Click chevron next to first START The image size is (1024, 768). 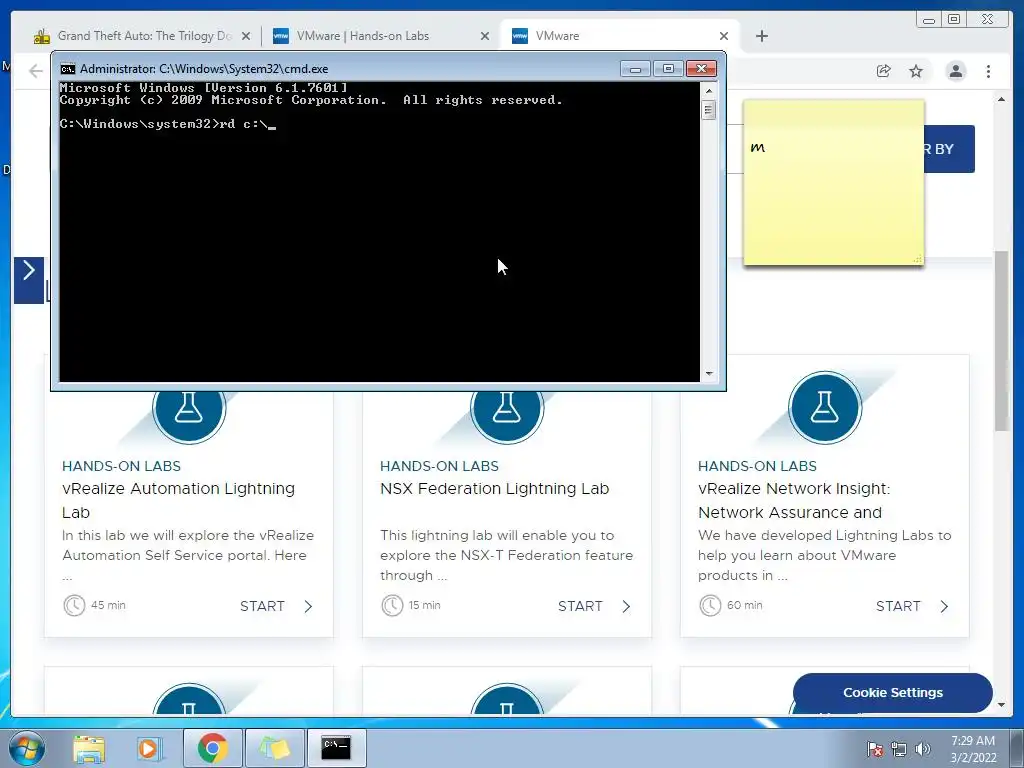click(x=308, y=606)
